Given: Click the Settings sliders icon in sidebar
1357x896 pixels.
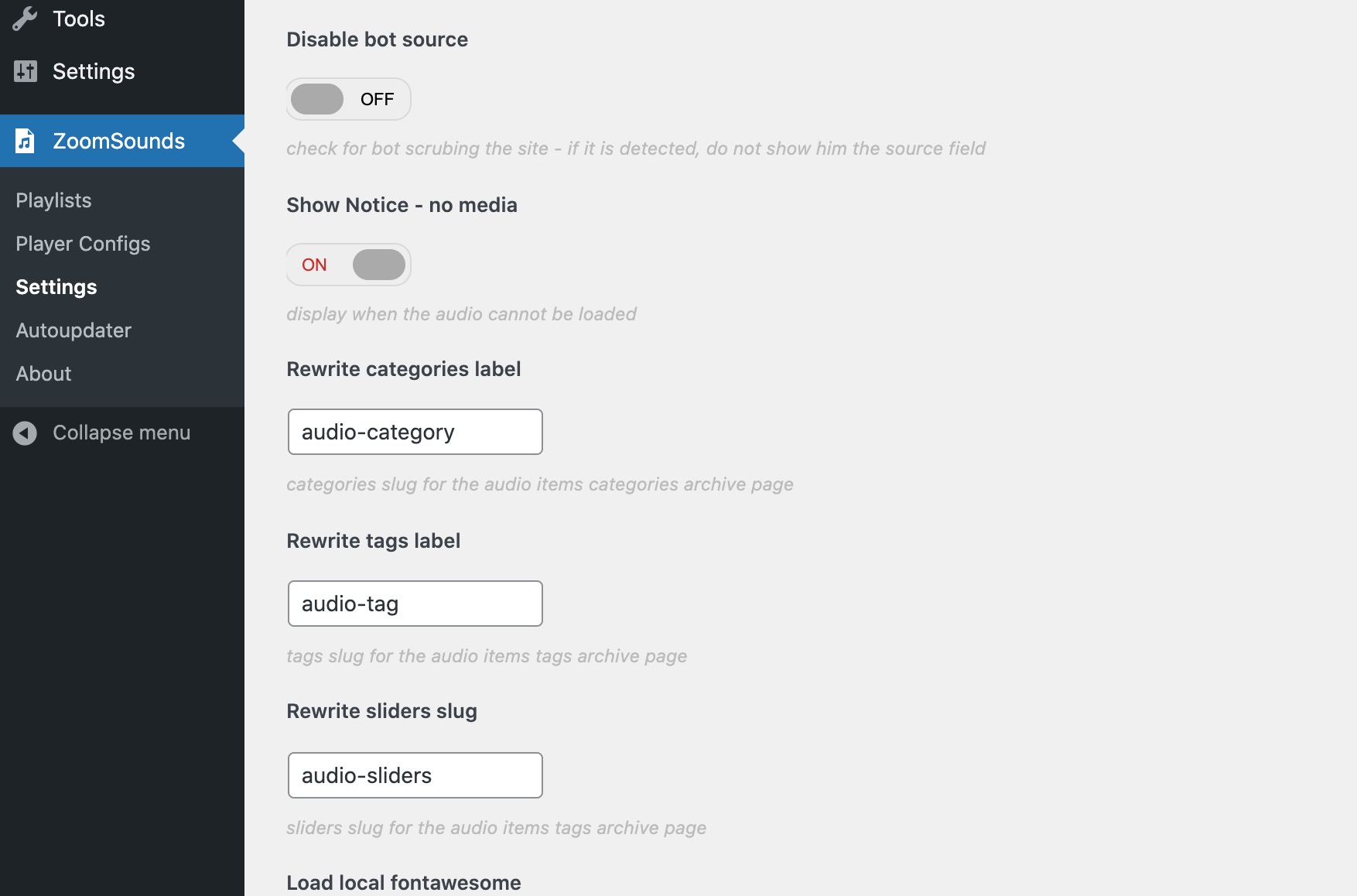Looking at the screenshot, I should (25, 71).
